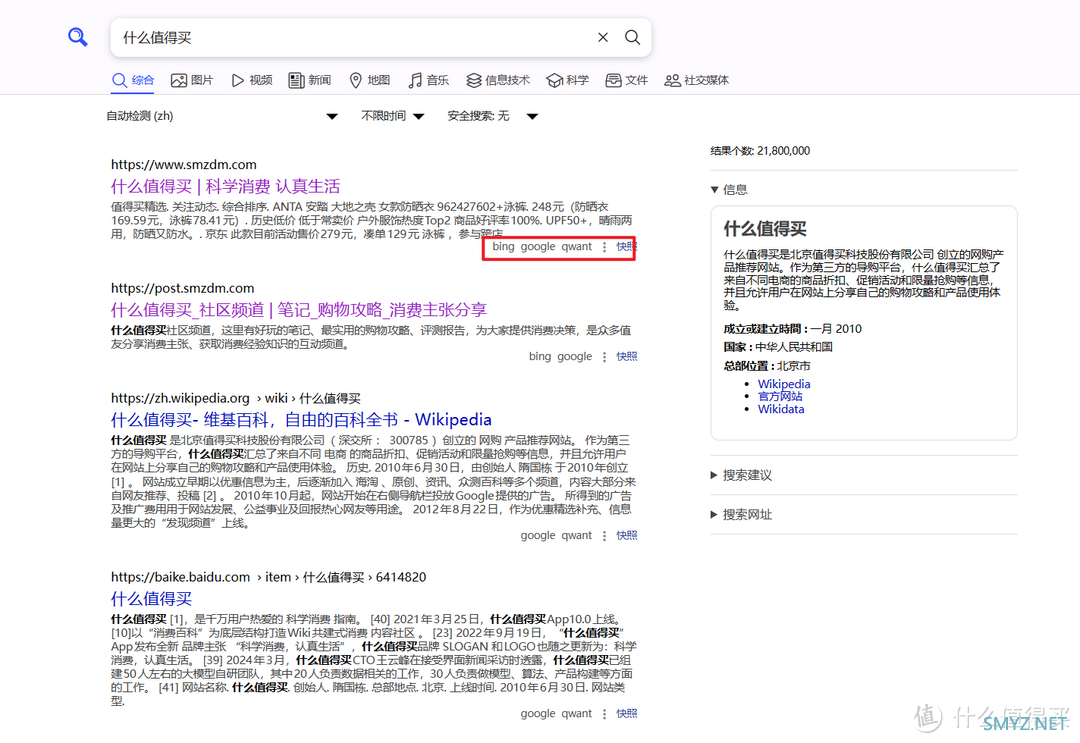1080x743 pixels.
Task: Switch to the 科学 science tab
Action: pyautogui.click(x=568, y=81)
